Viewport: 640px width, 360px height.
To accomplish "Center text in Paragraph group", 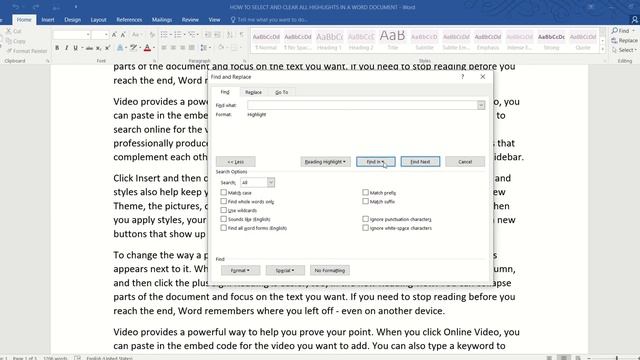I will point(173,48).
